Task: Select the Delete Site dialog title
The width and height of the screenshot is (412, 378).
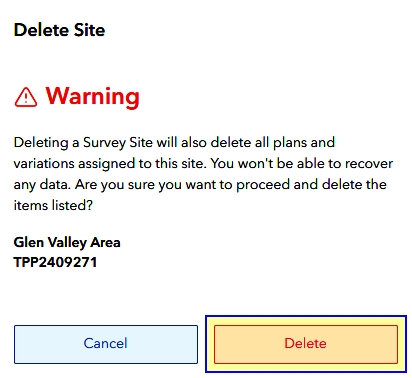Action: point(59,30)
